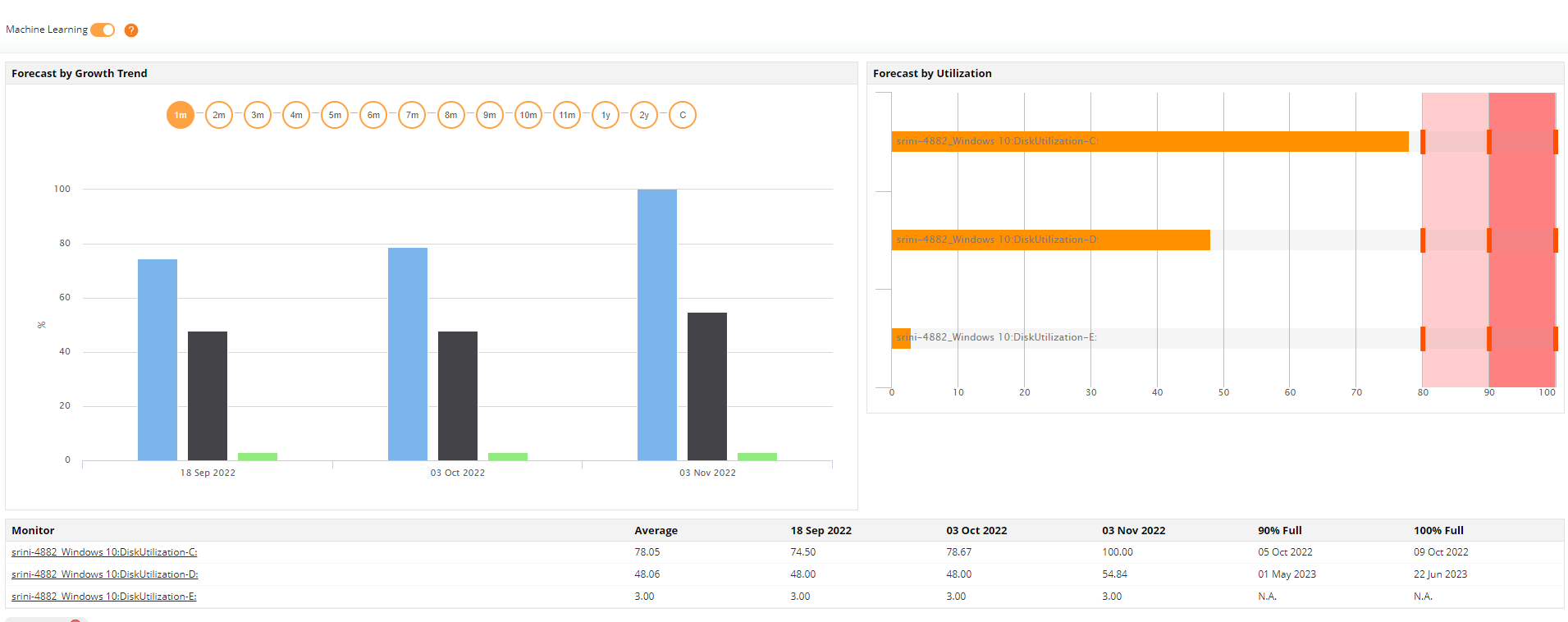Select the 9m period circle
This screenshot has width=1568, height=622.
490,115
